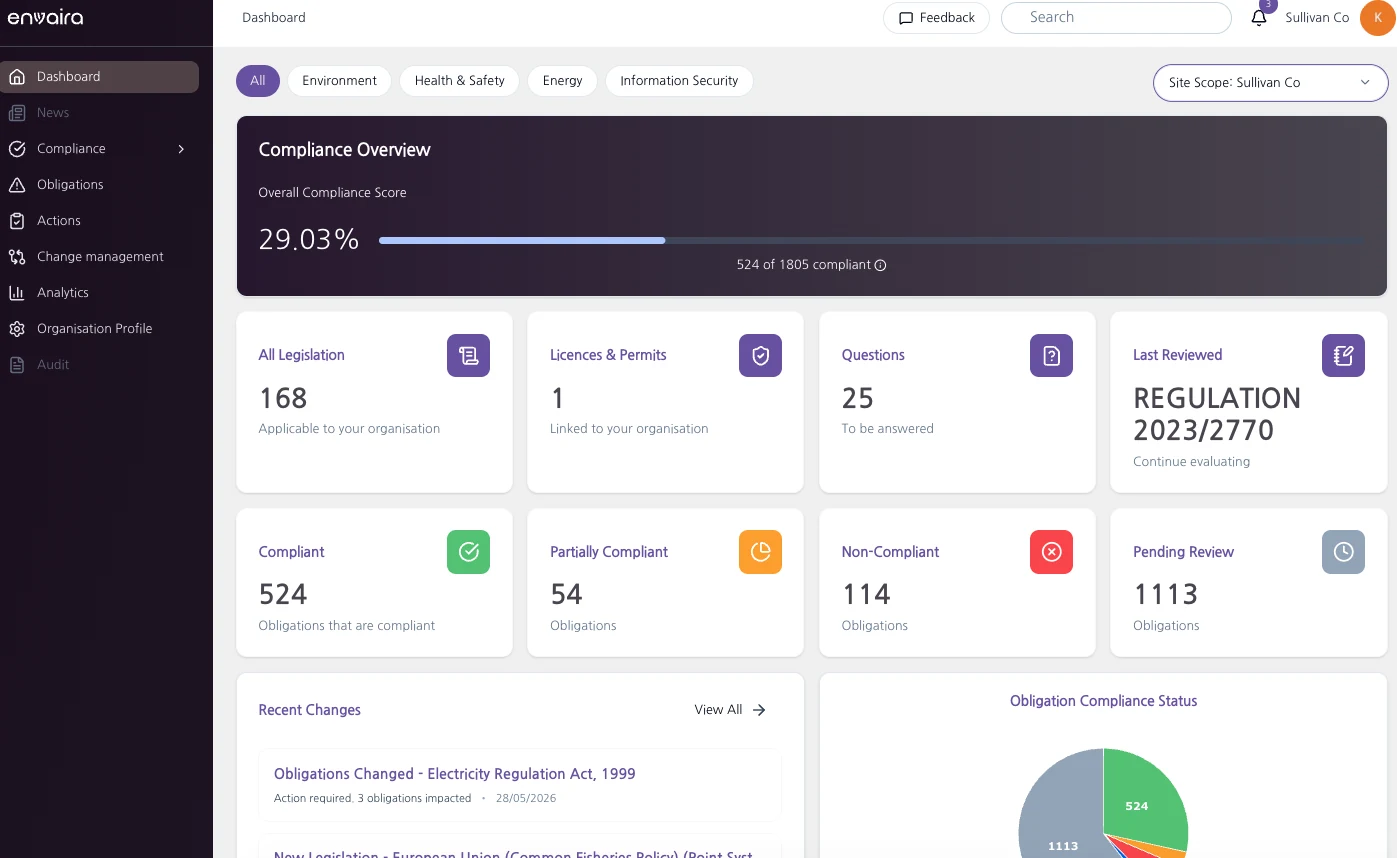Image resolution: width=1397 pixels, height=858 pixels.
Task: Expand the Compliance submenu chevron
Action: point(181,149)
